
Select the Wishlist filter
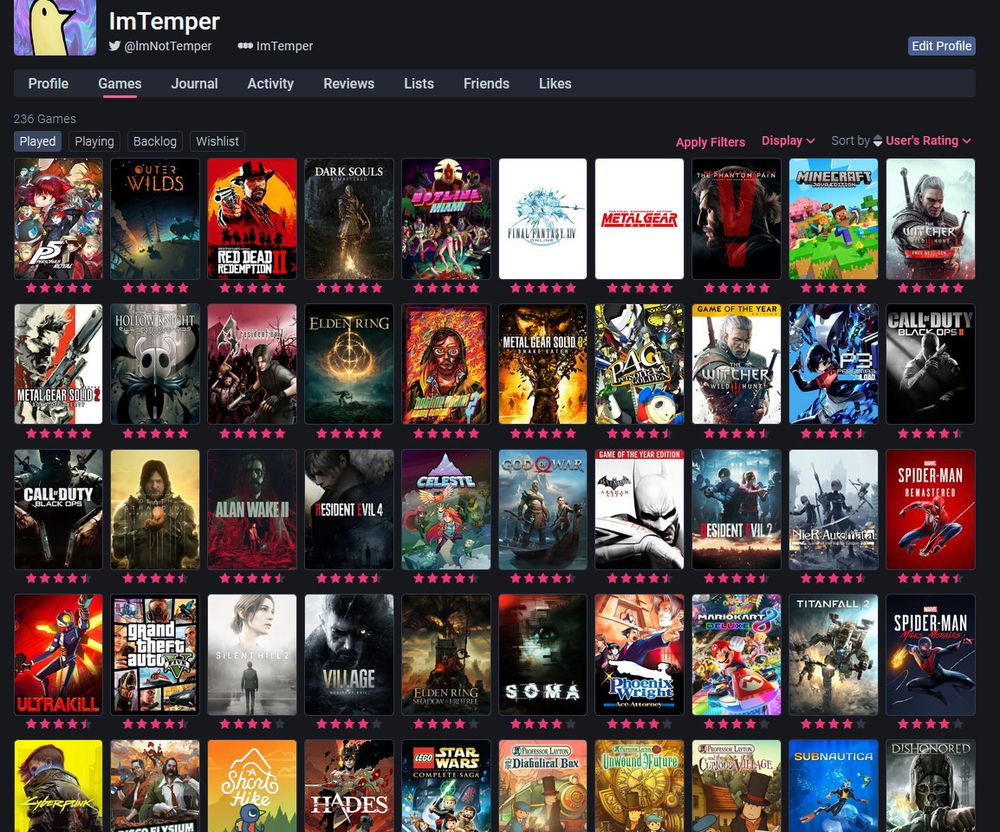pos(217,142)
